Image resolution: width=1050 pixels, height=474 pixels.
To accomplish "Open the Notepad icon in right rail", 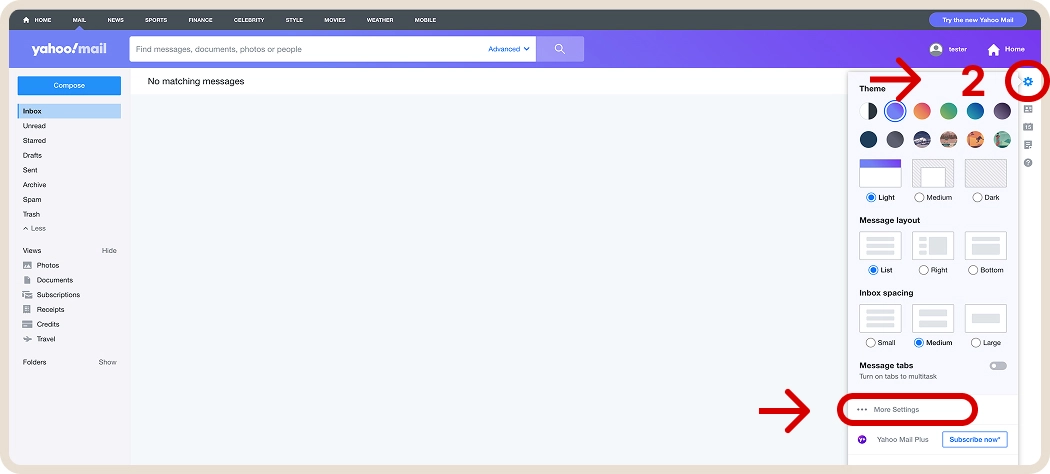I will point(1028,145).
